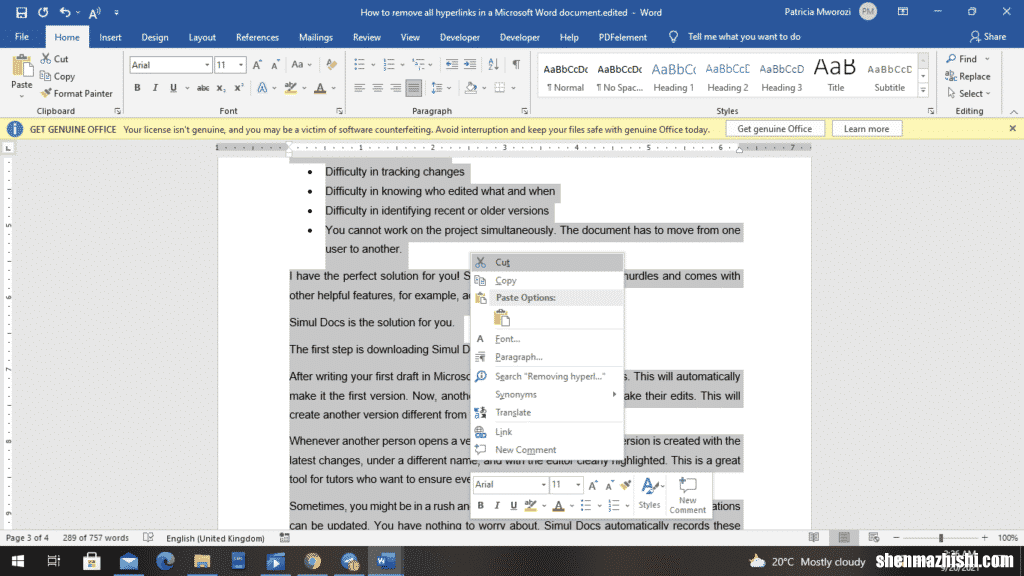Click the Paste clipboard icon in ribbon
Screen dimensions: 1024x576
click(x=22, y=67)
